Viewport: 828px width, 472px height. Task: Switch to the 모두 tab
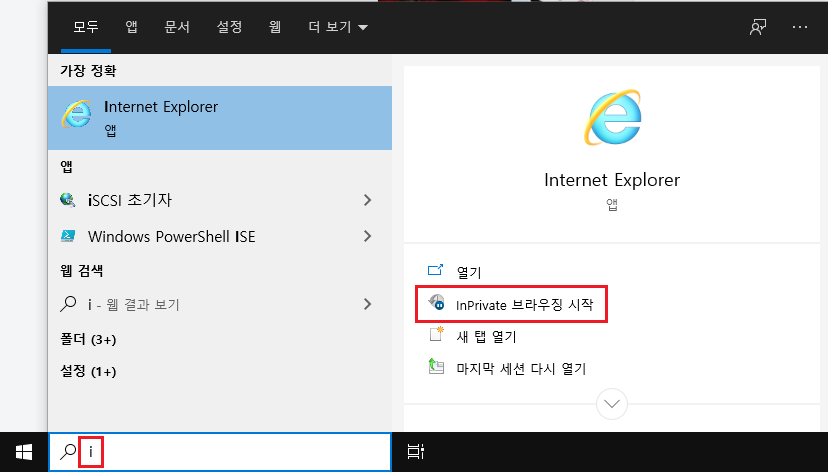click(x=86, y=27)
